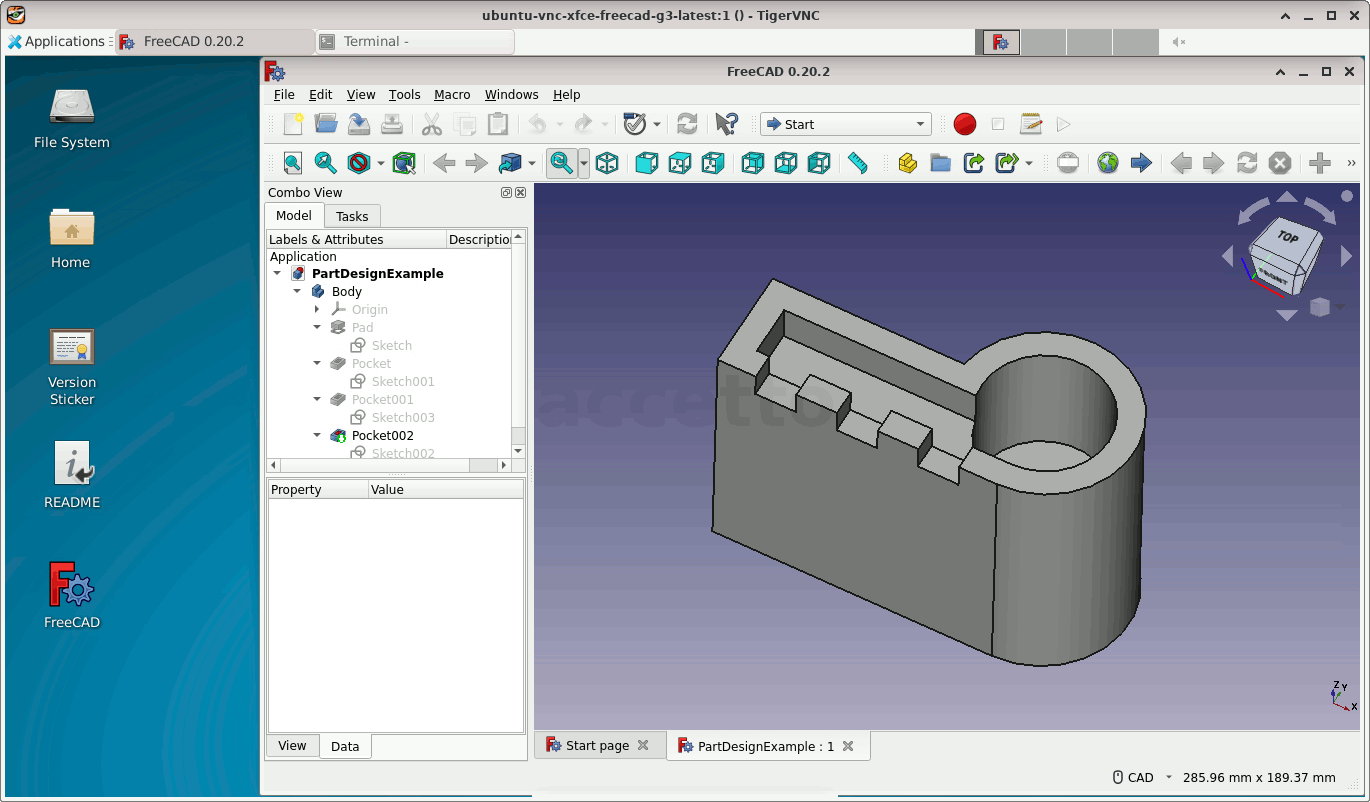Set view to Rear
The image size is (1370, 802).
click(753, 163)
